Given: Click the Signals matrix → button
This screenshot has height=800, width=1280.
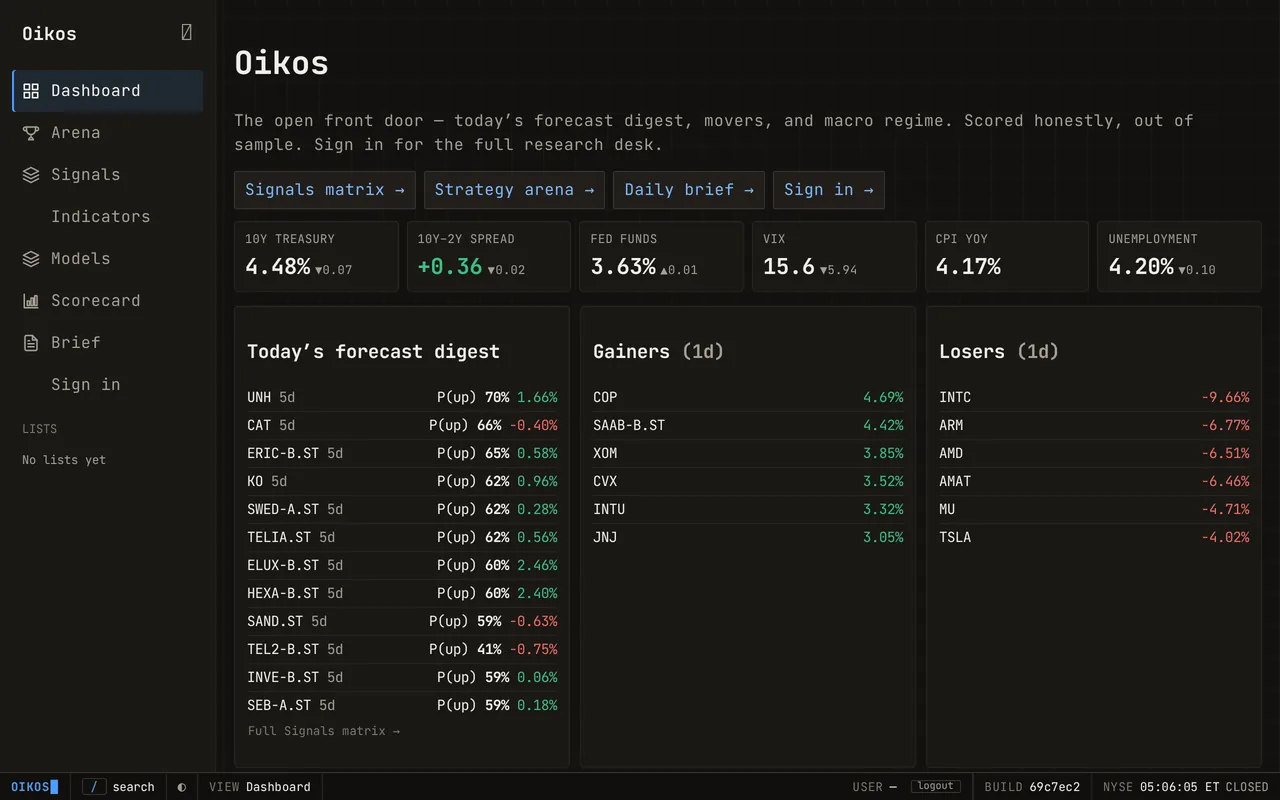Looking at the screenshot, I should 325,190.
